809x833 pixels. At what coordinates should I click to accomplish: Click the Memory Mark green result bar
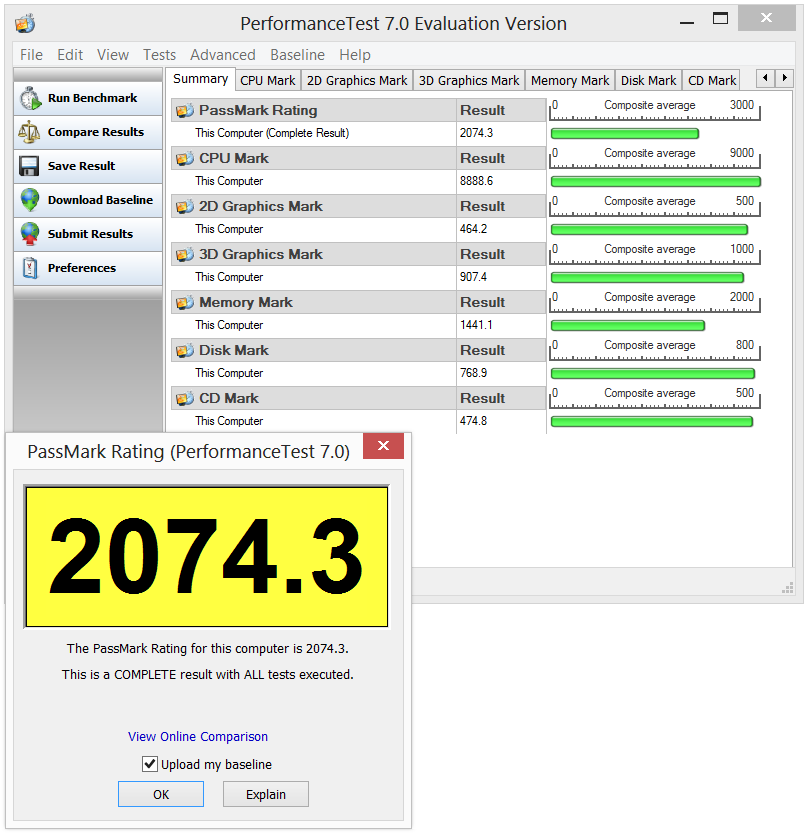[628, 326]
